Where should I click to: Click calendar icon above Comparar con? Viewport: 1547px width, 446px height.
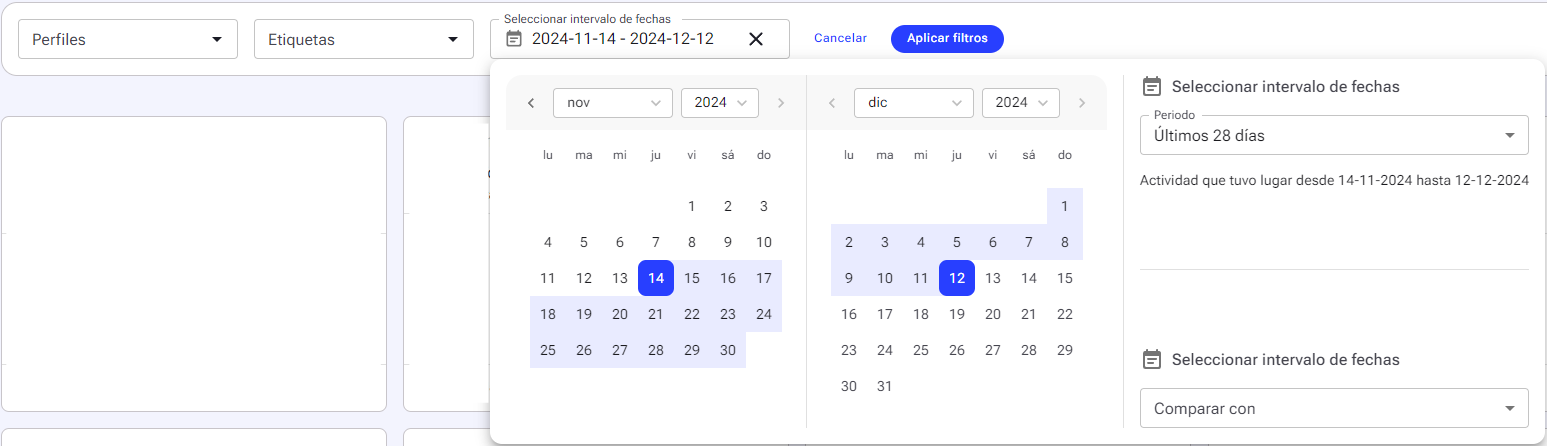coord(1151,359)
